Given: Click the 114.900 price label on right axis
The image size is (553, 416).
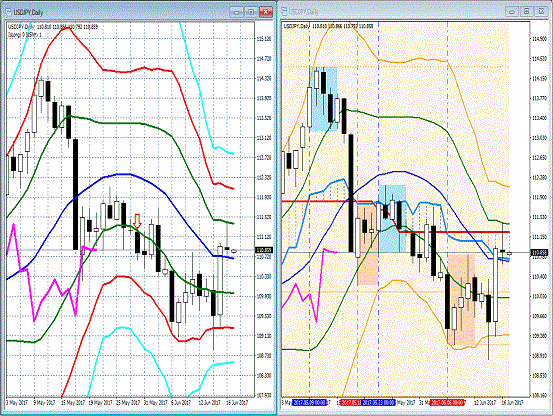Looking at the screenshot, I should pyautogui.click(x=539, y=39).
